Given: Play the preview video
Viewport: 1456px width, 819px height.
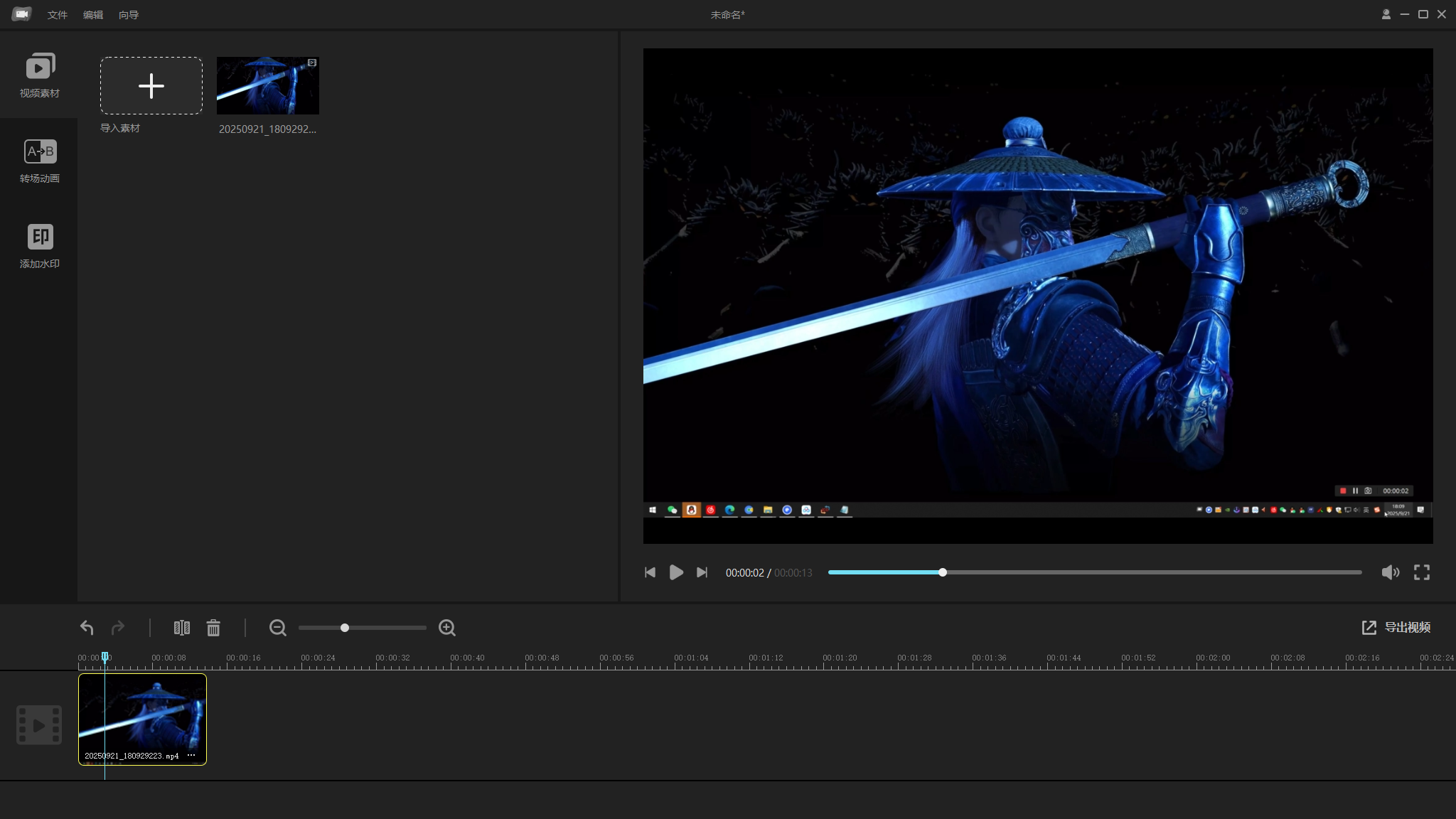Looking at the screenshot, I should [676, 572].
